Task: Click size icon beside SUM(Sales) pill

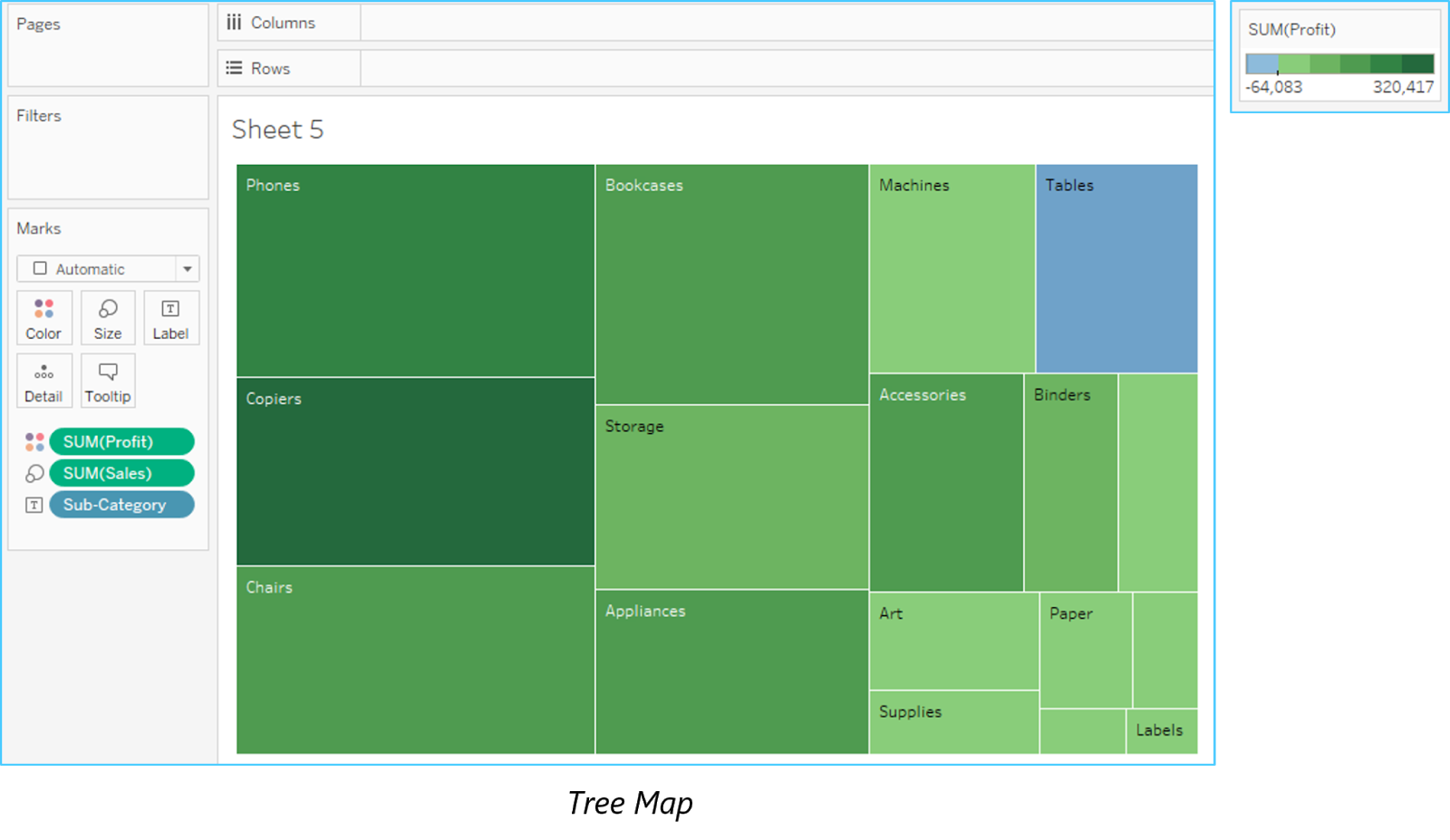Action: [x=34, y=474]
